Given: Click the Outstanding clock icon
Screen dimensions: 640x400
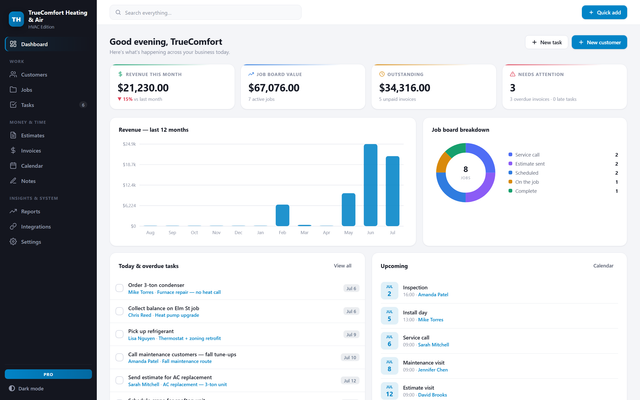Looking at the screenshot, I should pyautogui.click(x=382, y=74).
